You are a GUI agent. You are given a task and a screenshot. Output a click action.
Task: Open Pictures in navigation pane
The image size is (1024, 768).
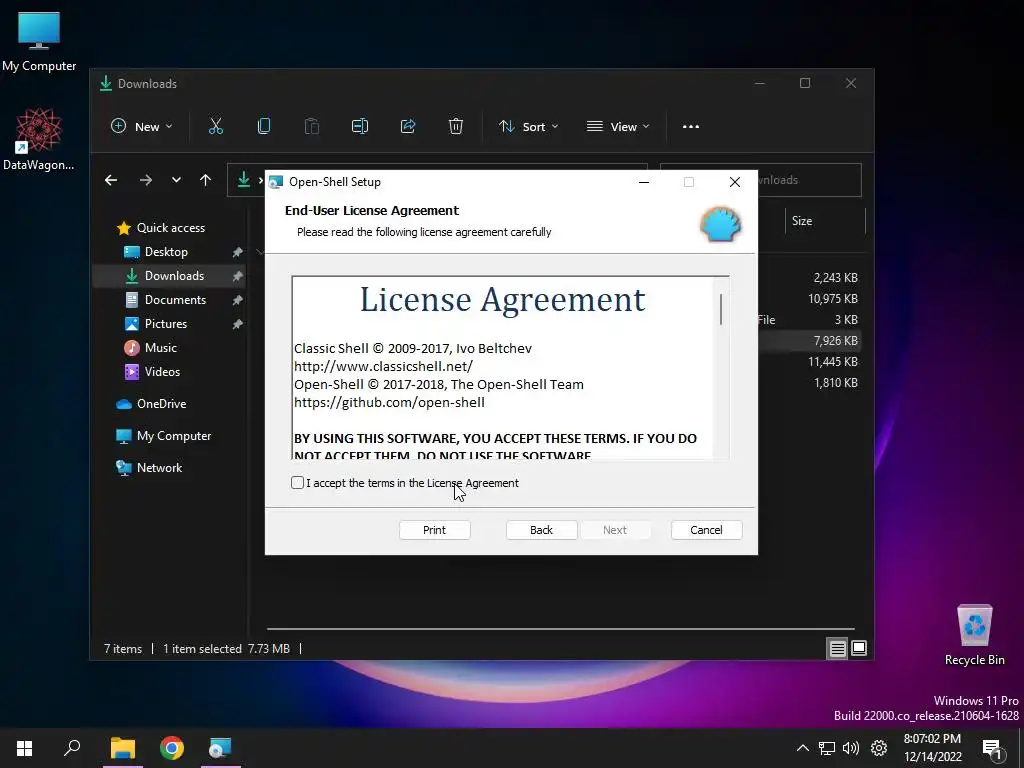coord(167,323)
